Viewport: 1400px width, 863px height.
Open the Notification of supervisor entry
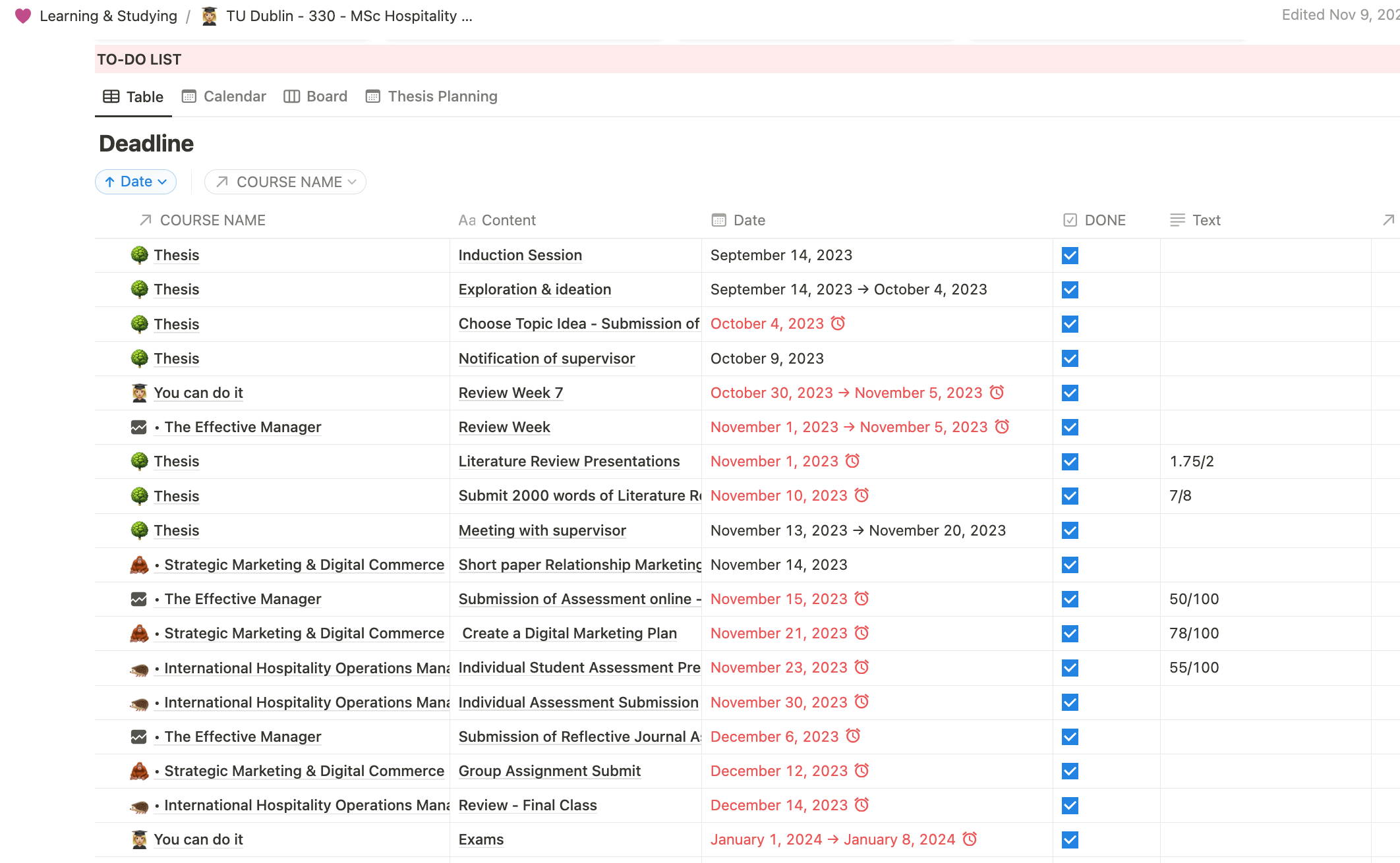point(546,358)
